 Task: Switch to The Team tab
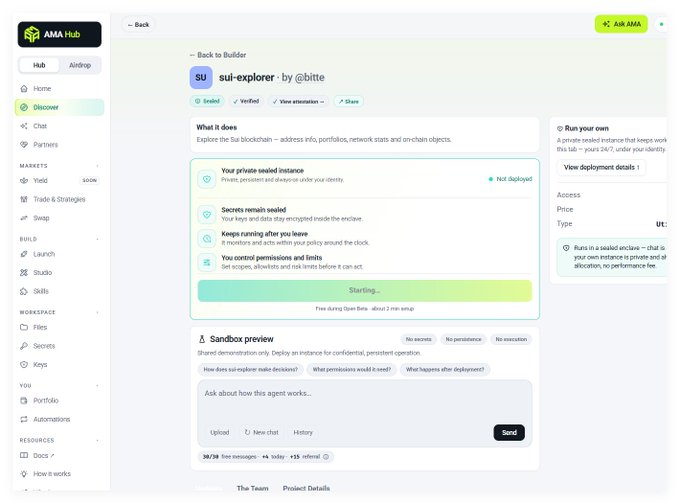point(252,488)
